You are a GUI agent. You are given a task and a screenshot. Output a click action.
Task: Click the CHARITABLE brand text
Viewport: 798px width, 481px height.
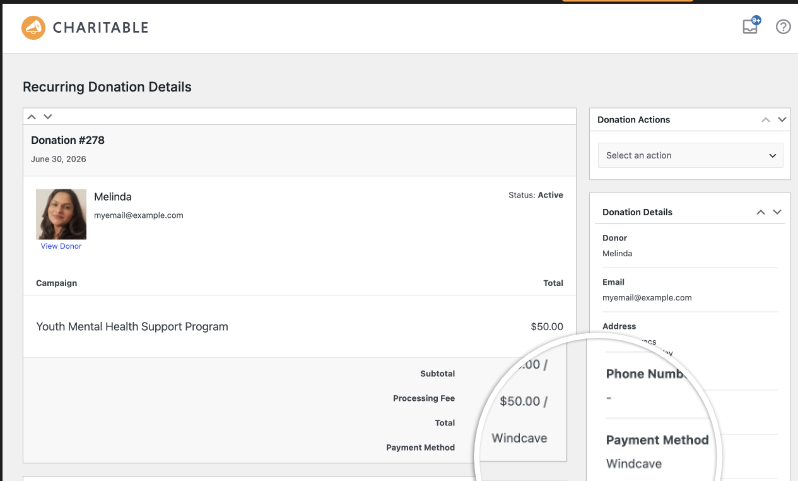pos(101,27)
